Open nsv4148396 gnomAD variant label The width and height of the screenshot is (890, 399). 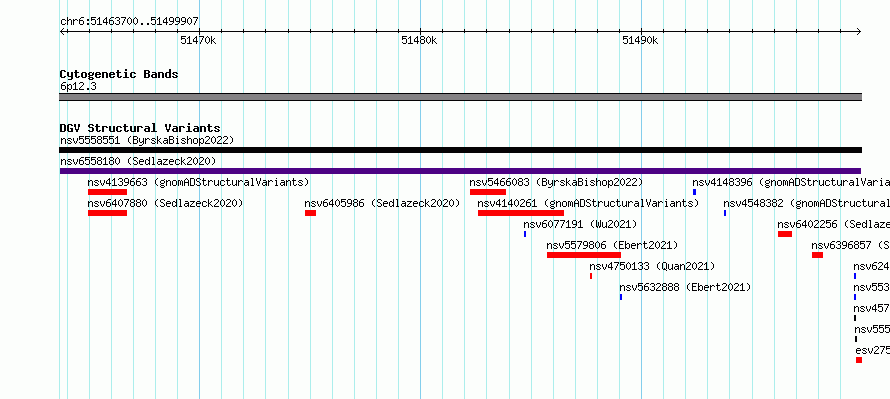[791, 182]
